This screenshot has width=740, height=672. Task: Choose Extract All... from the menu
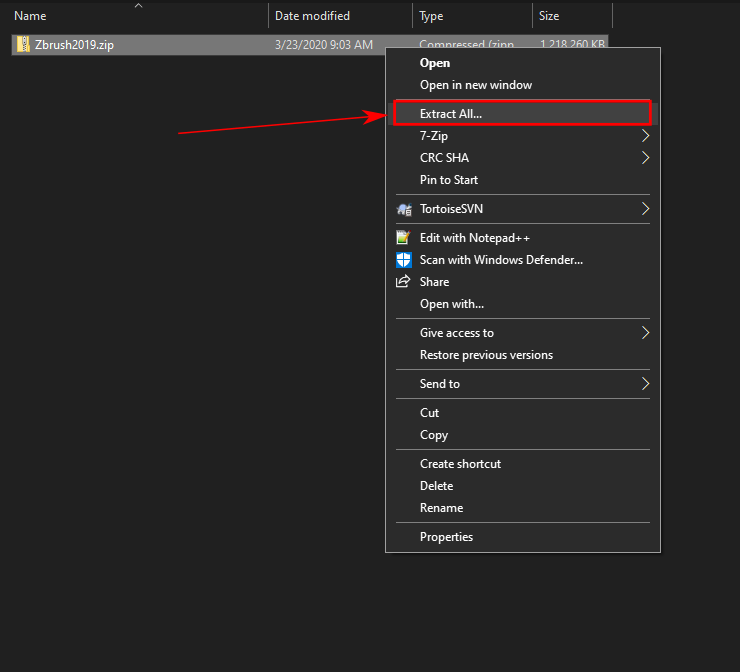pyautogui.click(x=523, y=113)
